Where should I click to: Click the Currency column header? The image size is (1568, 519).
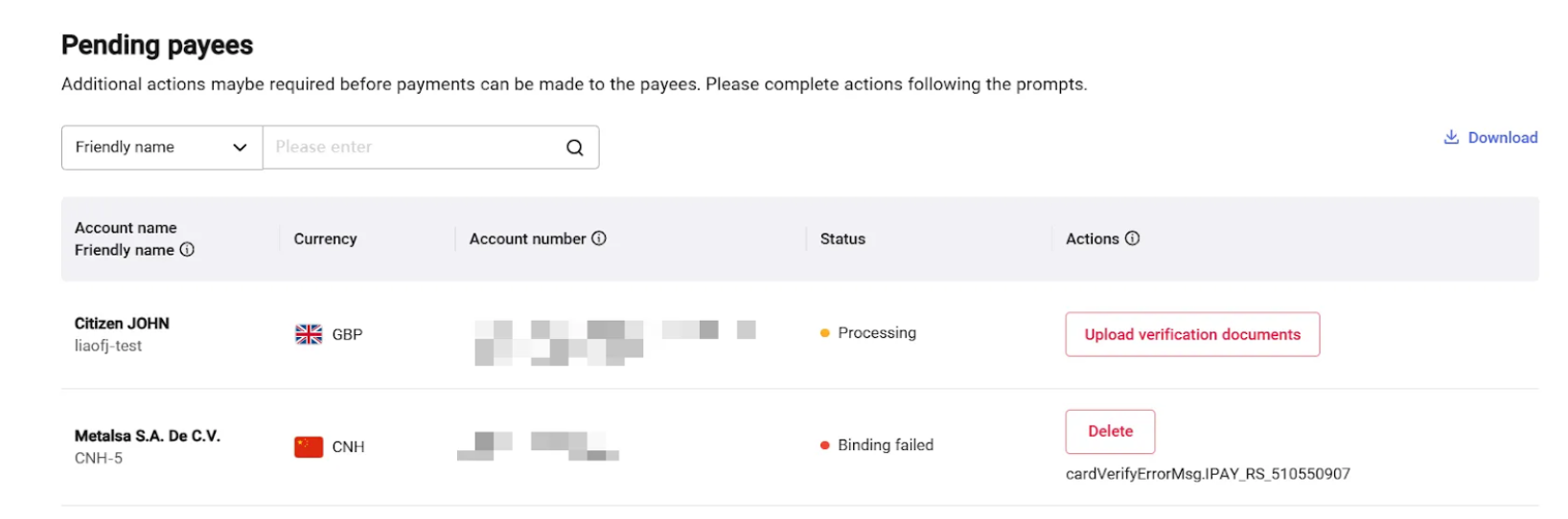325,239
